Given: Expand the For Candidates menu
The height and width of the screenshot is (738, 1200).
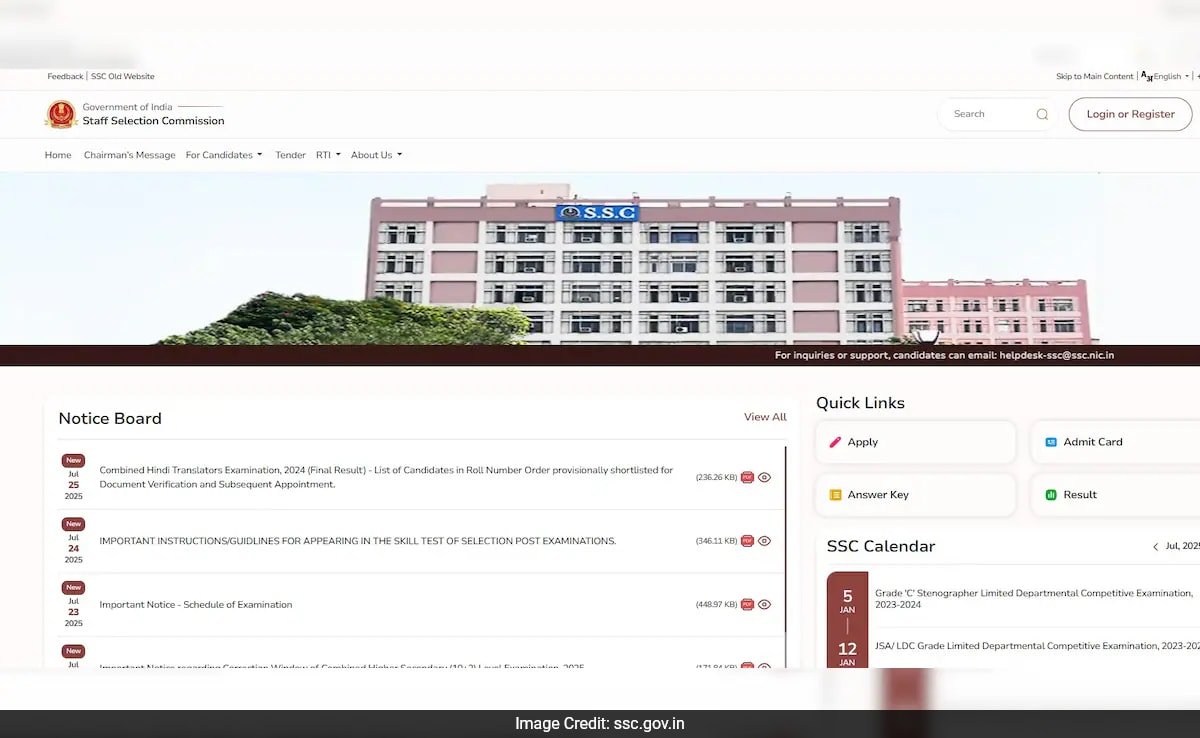Looking at the screenshot, I should point(224,155).
